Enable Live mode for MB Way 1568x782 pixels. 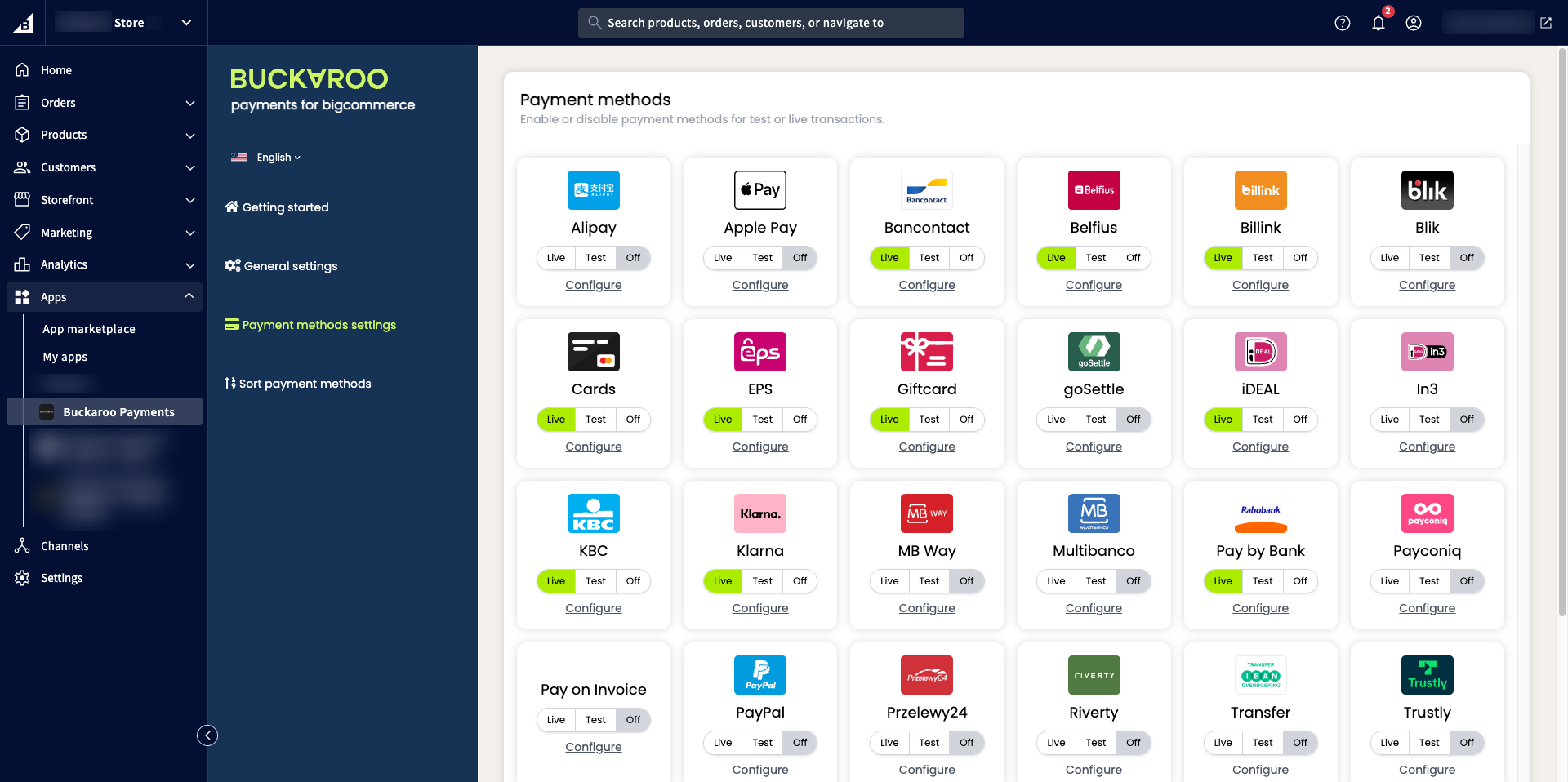889,581
